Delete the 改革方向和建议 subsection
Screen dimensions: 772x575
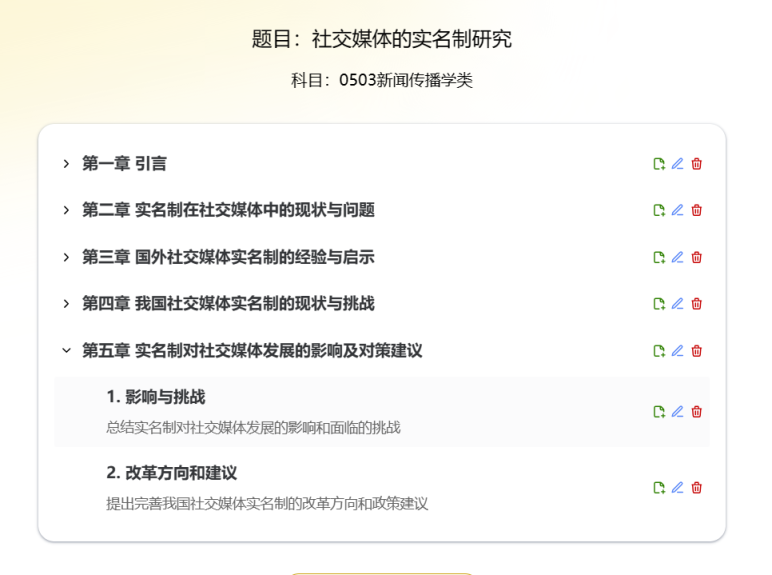click(x=697, y=488)
